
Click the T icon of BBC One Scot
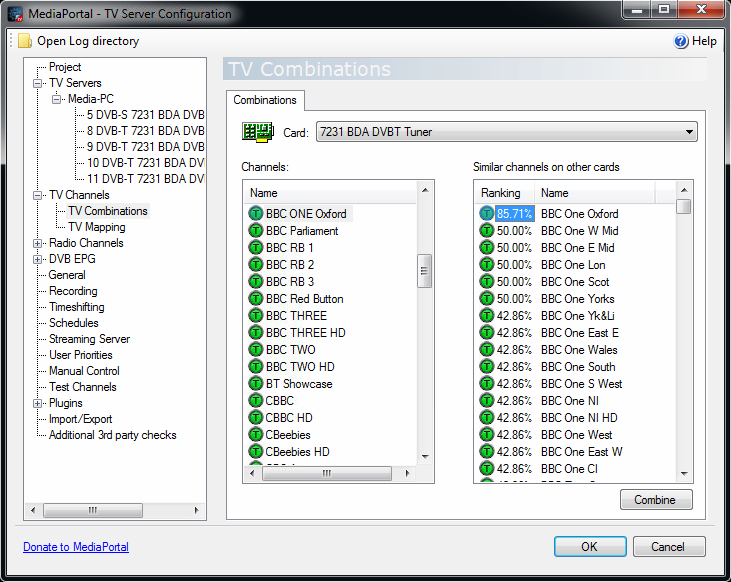pyautogui.click(x=486, y=282)
